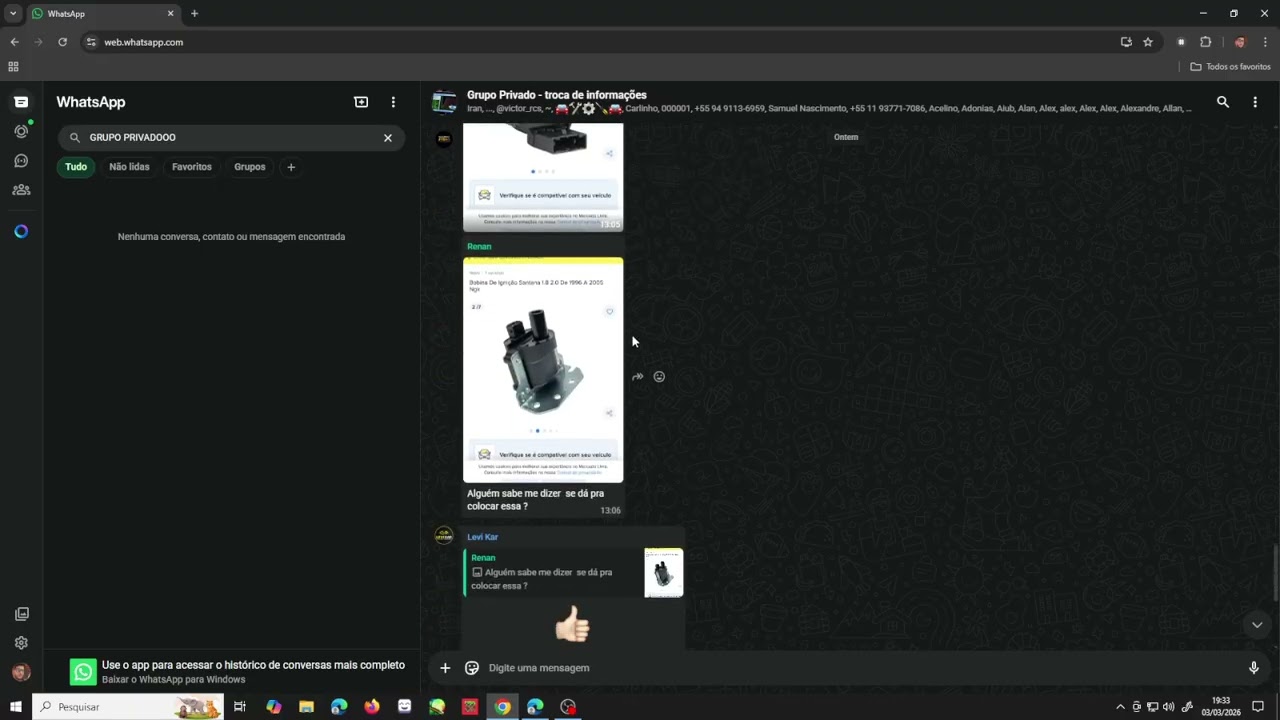
Task: Show hidden system tray icons
Action: [x=1120, y=707]
